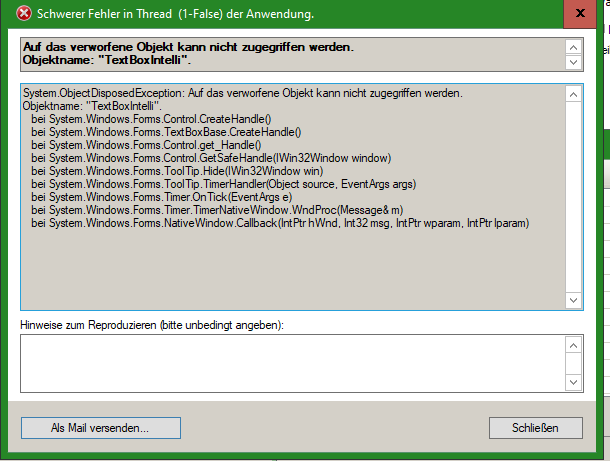Click down arrow of error message box scrollbar
Screen dimensions: 610x461
(573, 62)
